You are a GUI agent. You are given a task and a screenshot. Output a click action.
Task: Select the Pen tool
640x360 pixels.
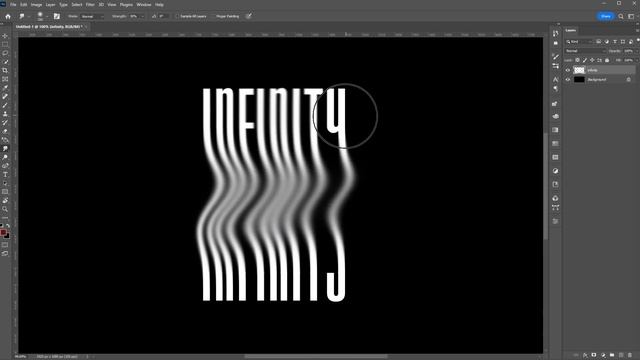point(5,166)
